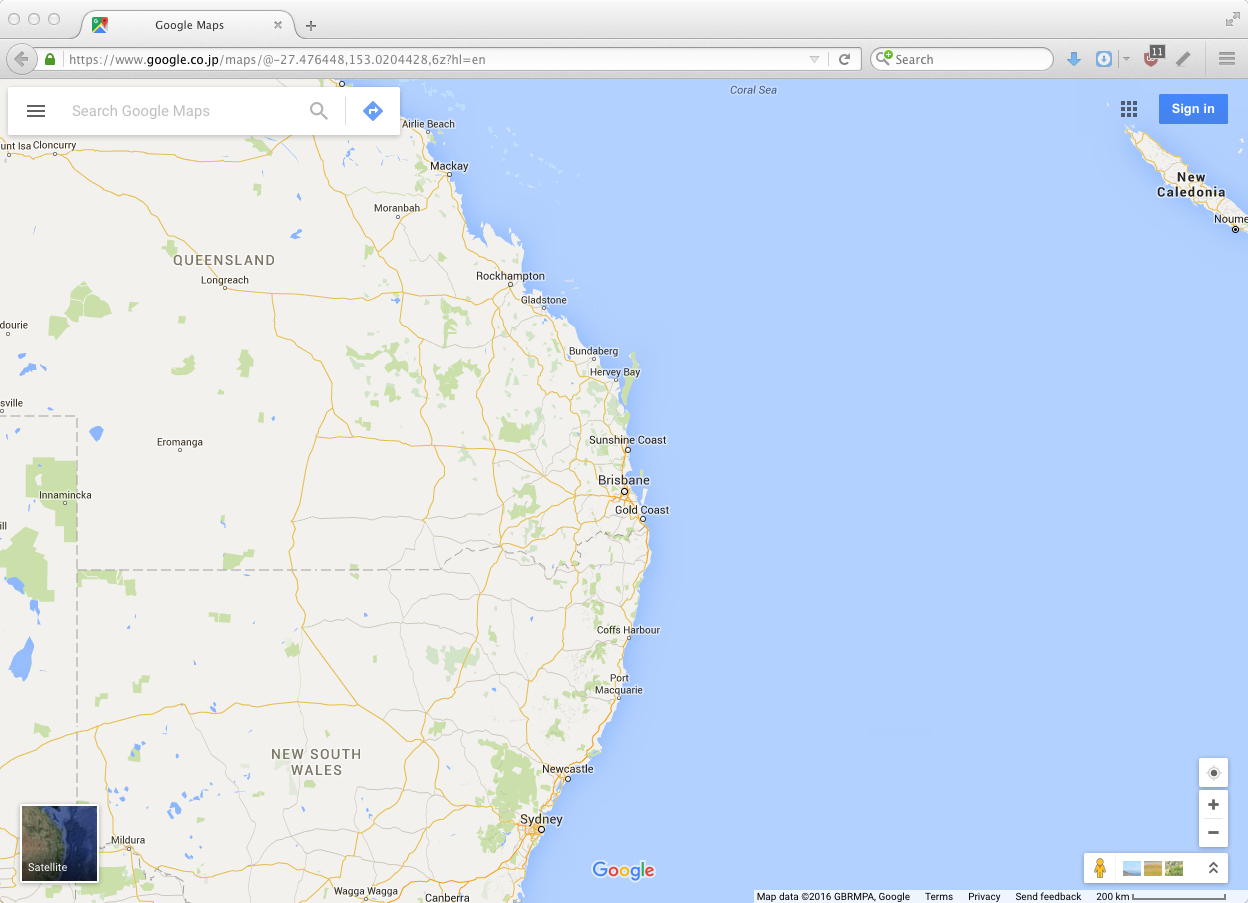Click the Mildura label

tap(128, 840)
